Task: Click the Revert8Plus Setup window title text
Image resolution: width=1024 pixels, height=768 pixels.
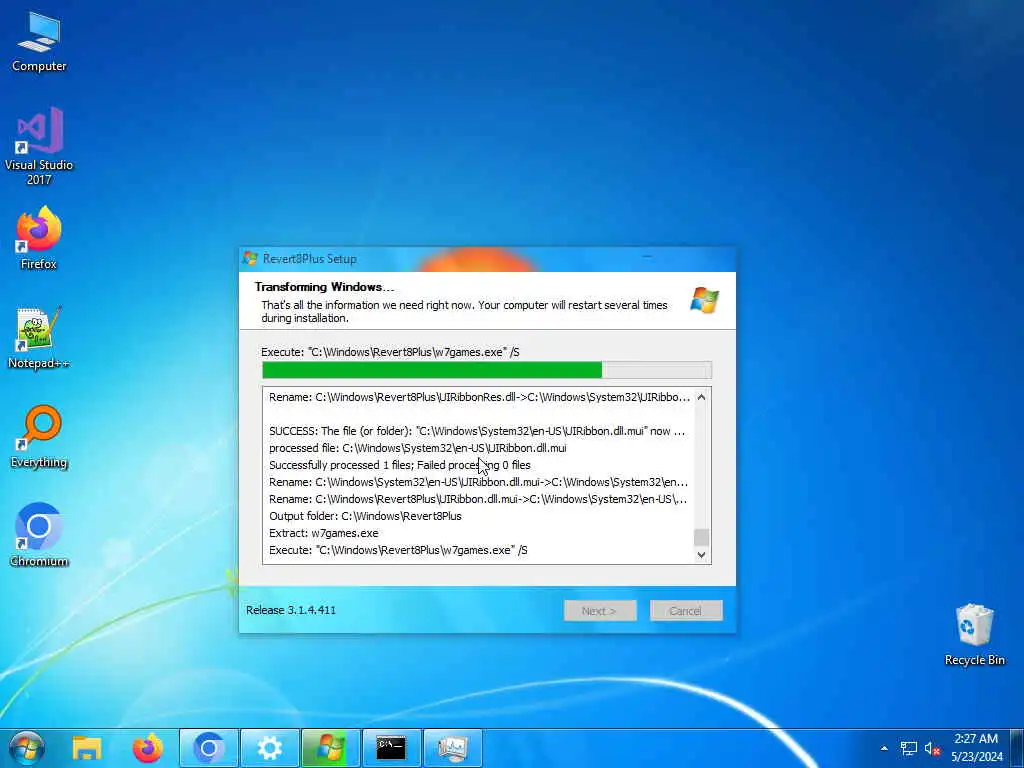Action: [x=310, y=259]
